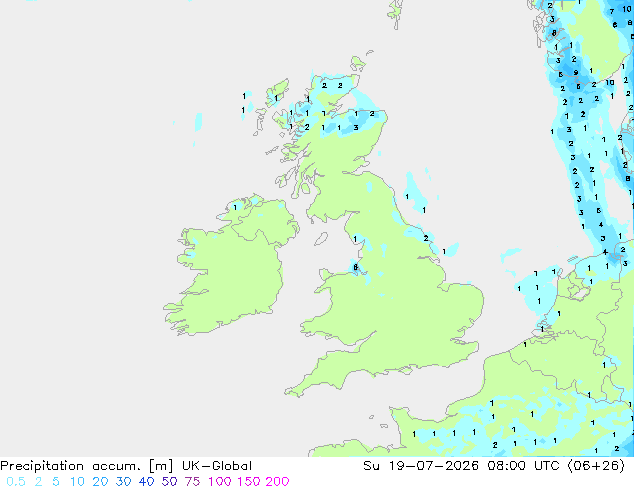The image size is (634, 490).
Task: Click the 'Precipitation accum. [m]' title text
Action: point(87,466)
